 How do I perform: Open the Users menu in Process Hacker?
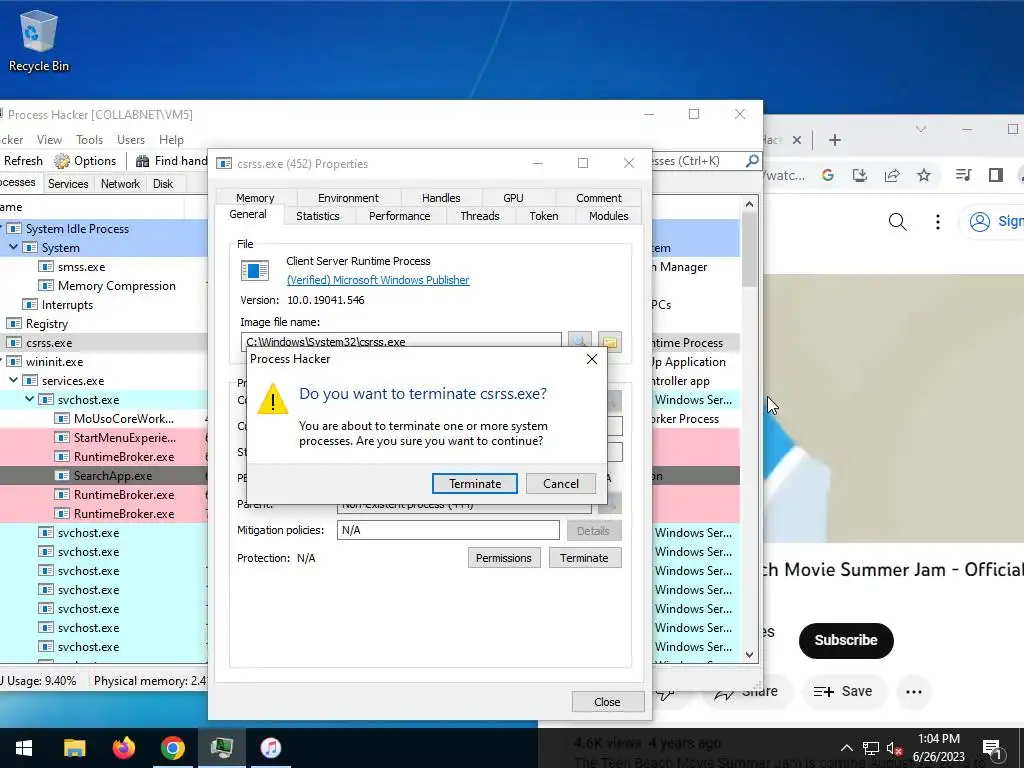tap(131, 140)
